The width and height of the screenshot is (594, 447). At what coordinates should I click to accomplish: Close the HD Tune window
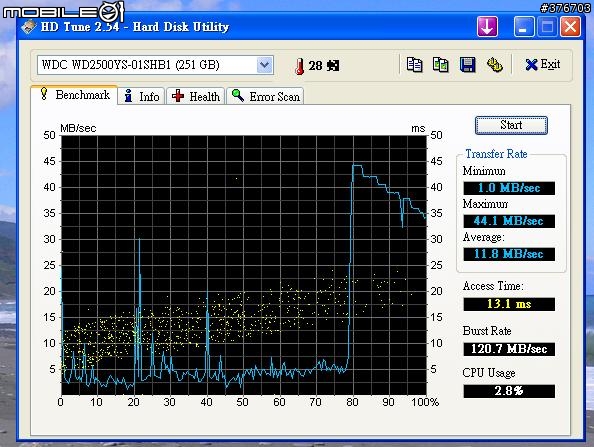click(570, 27)
